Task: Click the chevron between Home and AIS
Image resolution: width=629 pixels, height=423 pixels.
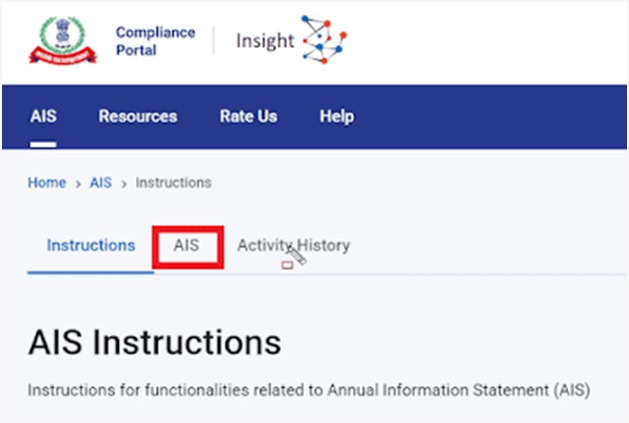Action: coord(78,184)
